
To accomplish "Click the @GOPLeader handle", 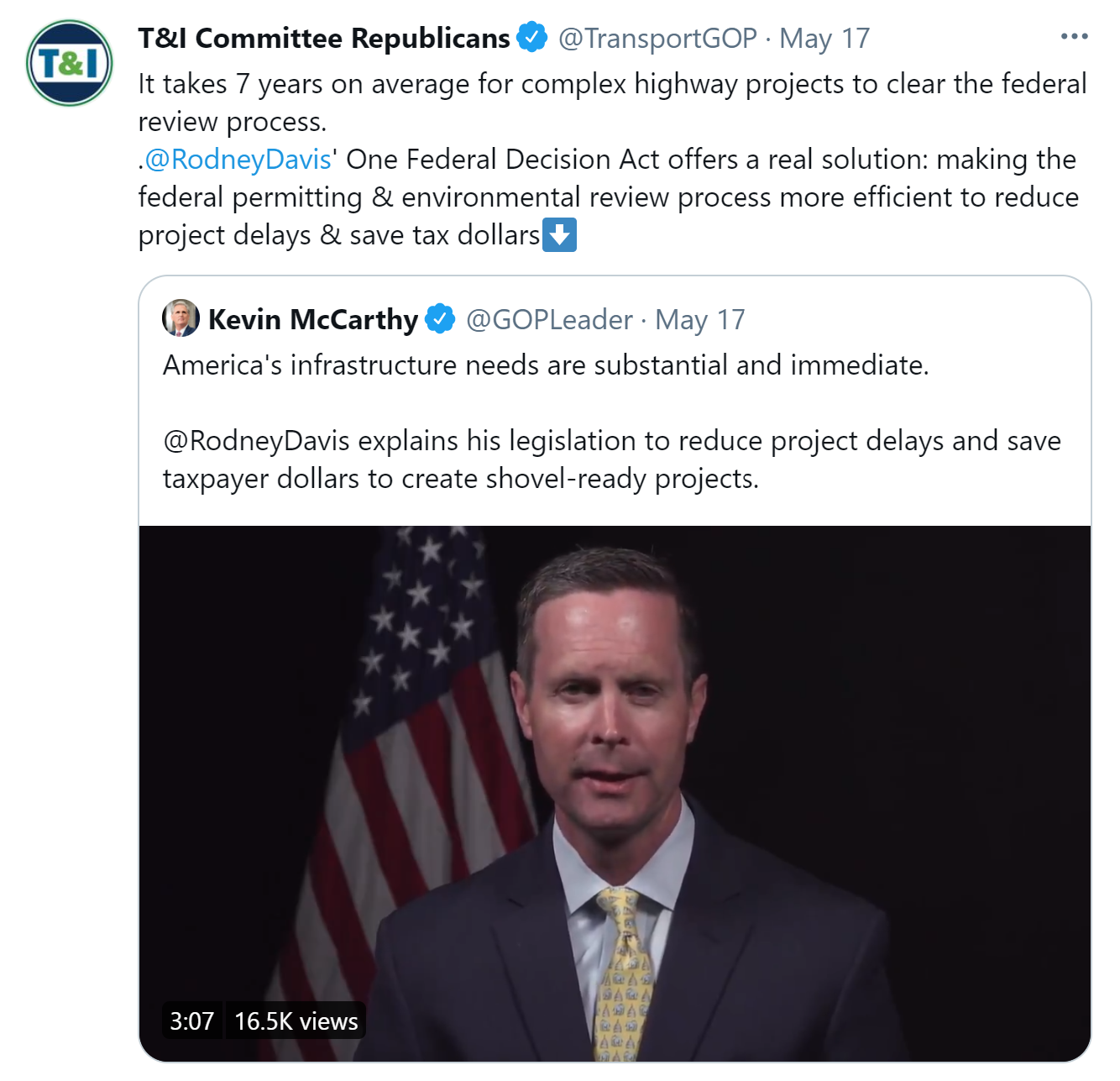I will [549, 320].
